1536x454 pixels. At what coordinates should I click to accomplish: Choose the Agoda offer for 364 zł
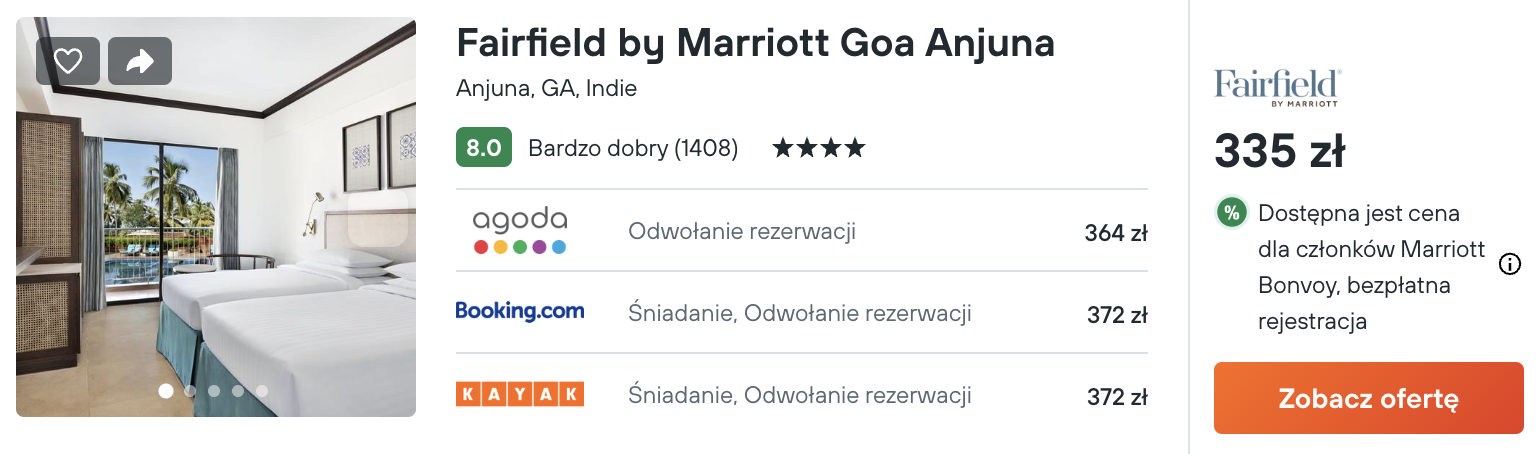pyautogui.click(x=802, y=232)
